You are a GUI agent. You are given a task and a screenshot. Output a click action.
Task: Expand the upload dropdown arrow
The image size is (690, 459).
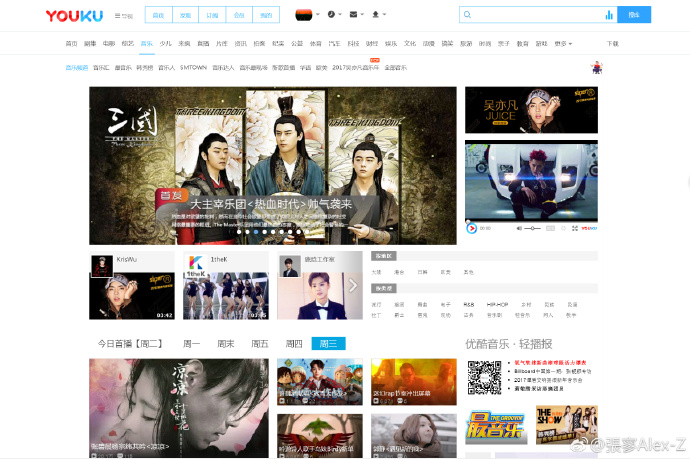click(x=384, y=15)
